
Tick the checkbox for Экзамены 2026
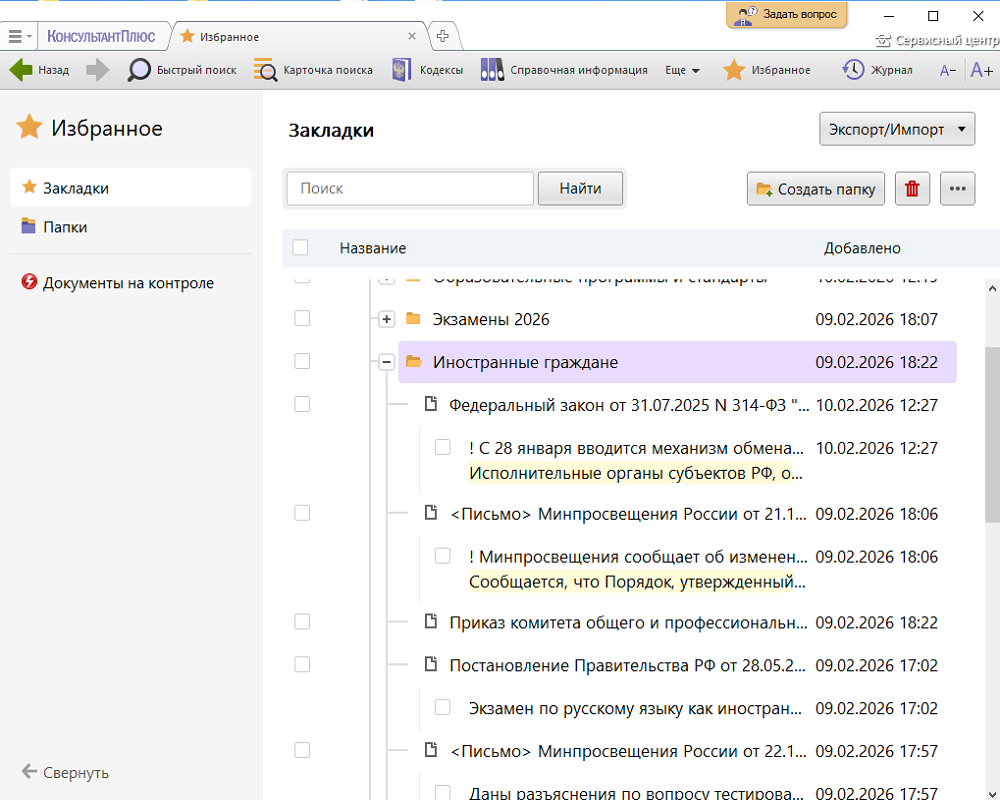click(x=302, y=319)
